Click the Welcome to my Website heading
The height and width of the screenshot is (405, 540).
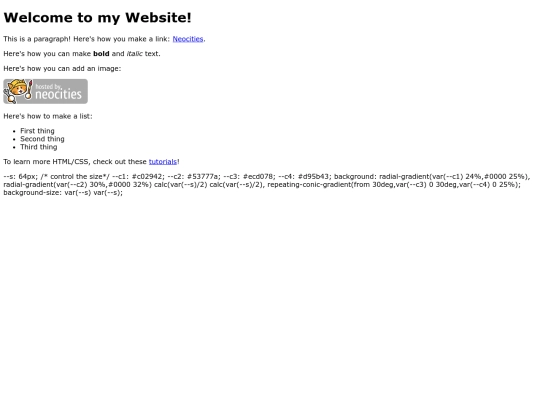click(97, 18)
